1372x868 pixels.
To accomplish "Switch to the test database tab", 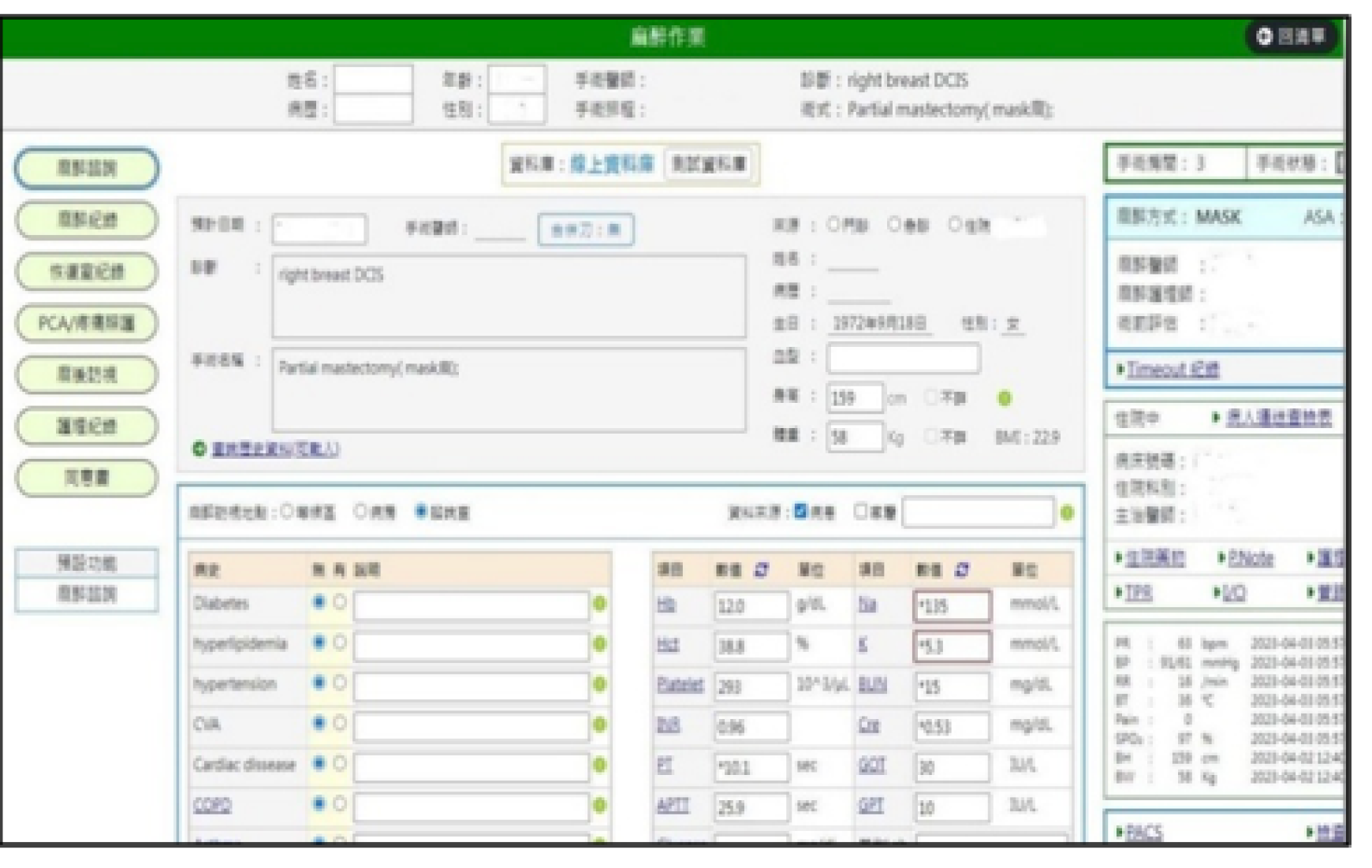I will pos(709,164).
